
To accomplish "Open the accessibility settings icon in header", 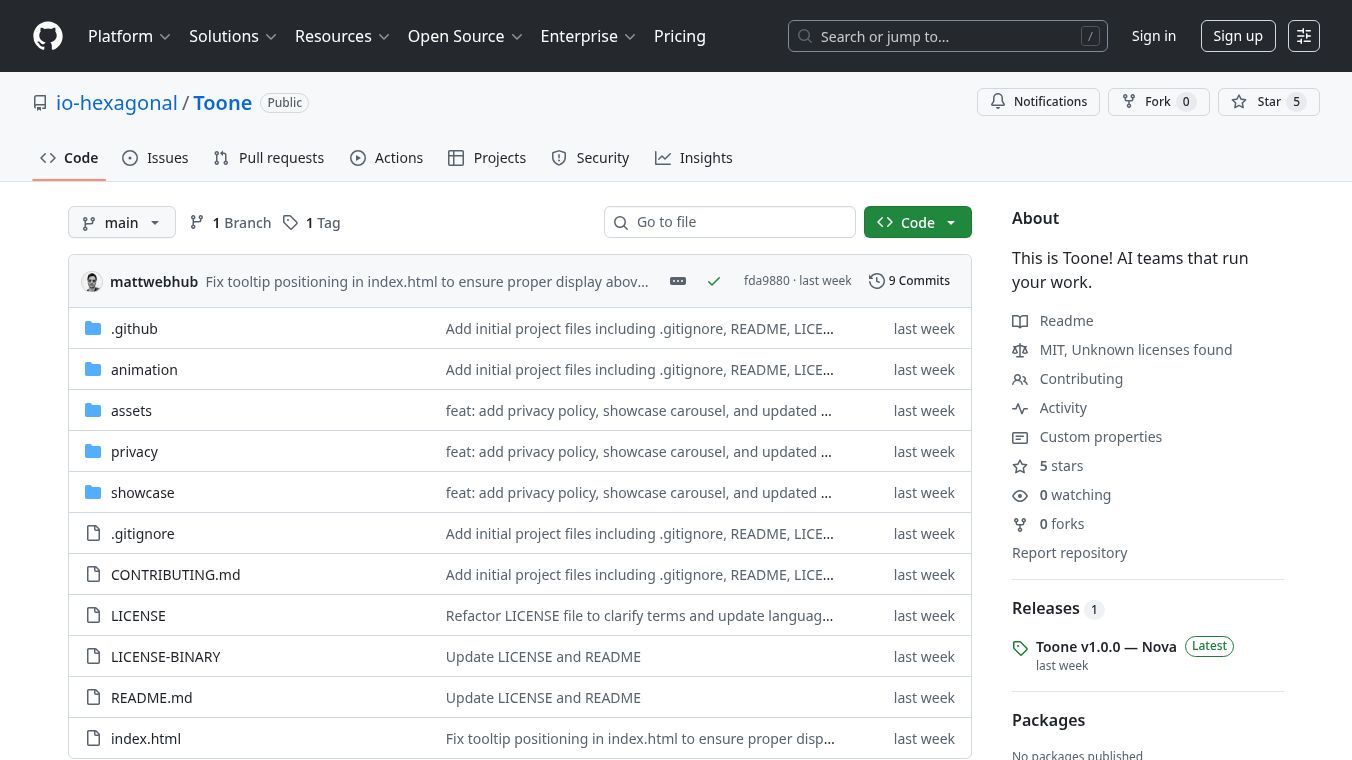I will pyautogui.click(x=1303, y=36).
